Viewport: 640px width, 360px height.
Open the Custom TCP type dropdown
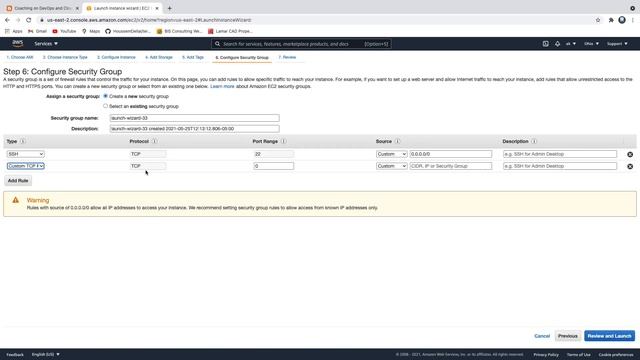coord(25,166)
